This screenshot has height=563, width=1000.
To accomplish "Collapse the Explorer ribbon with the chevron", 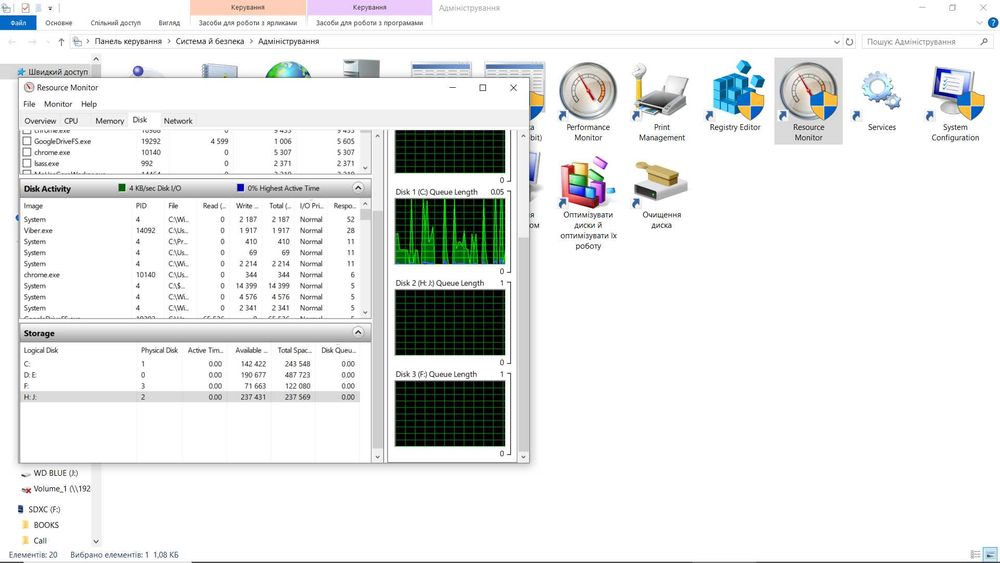I will pyautogui.click(x=980, y=23).
